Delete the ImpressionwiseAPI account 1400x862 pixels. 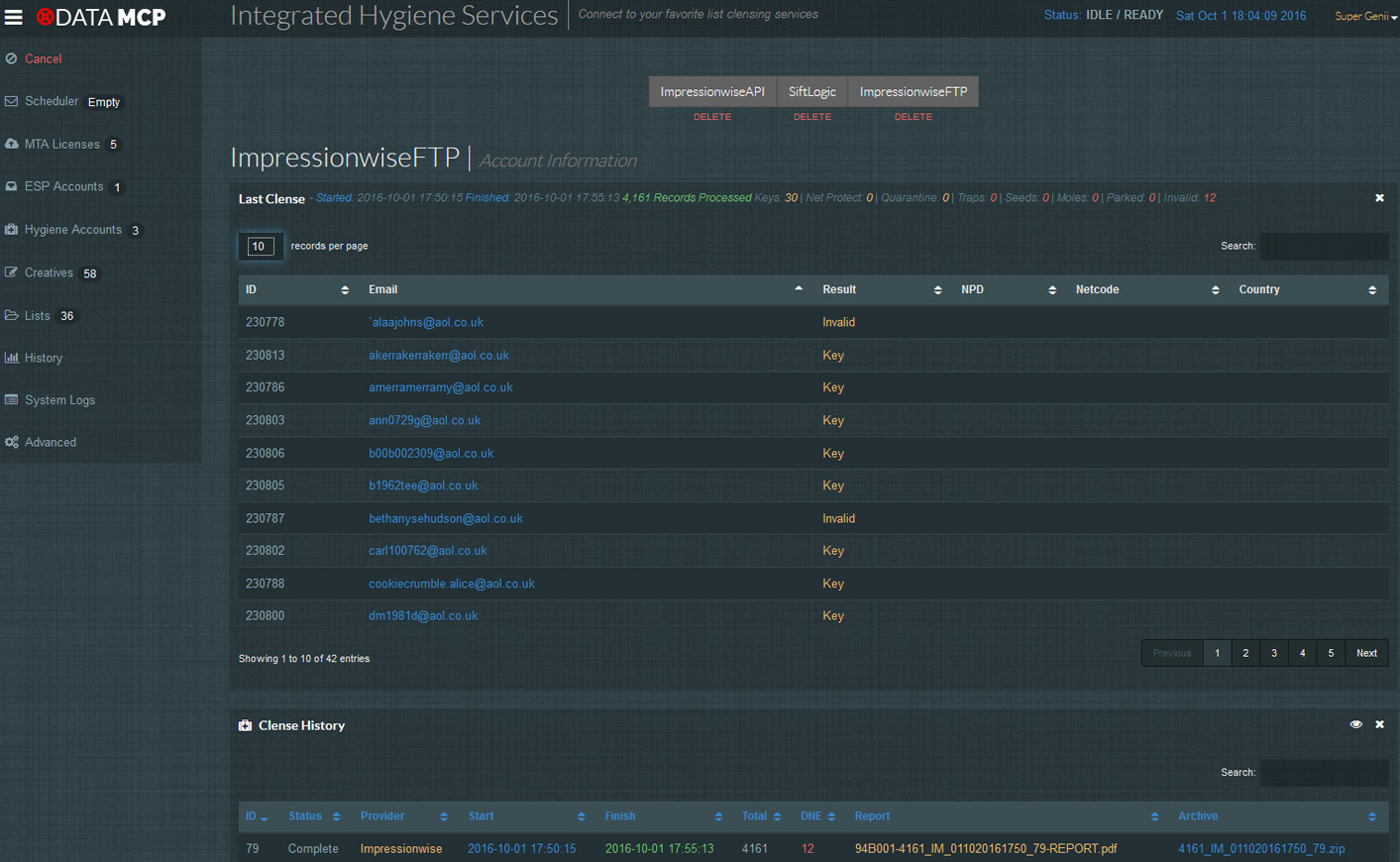(712, 117)
